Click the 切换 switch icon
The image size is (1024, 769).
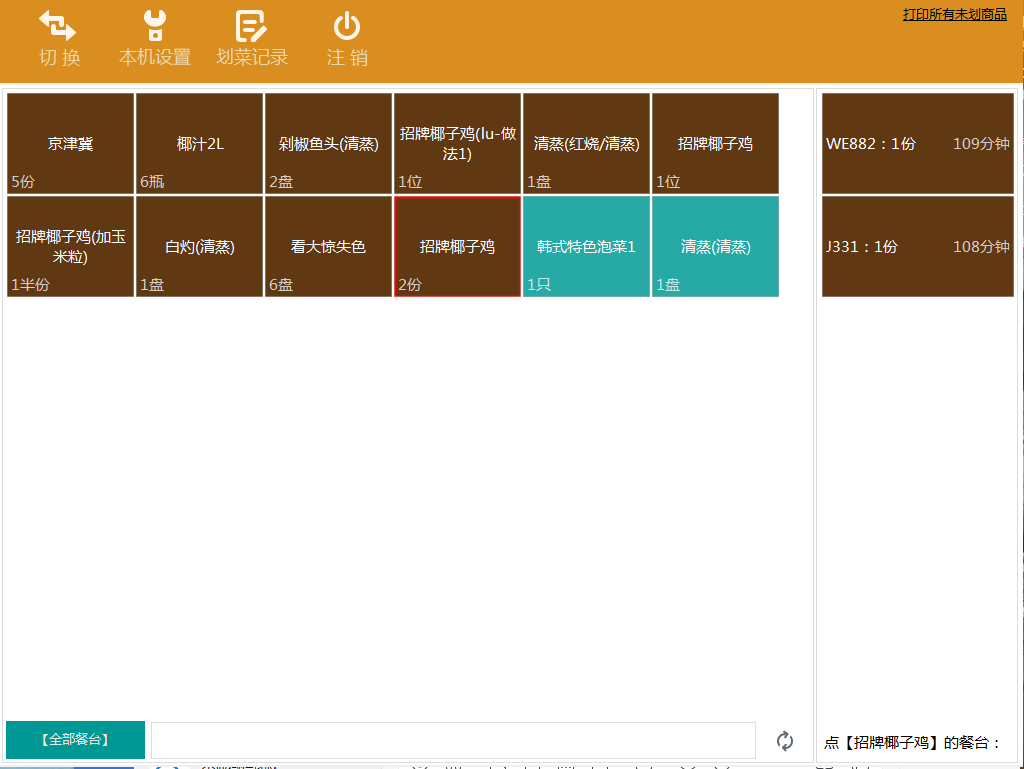tap(58, 28)
